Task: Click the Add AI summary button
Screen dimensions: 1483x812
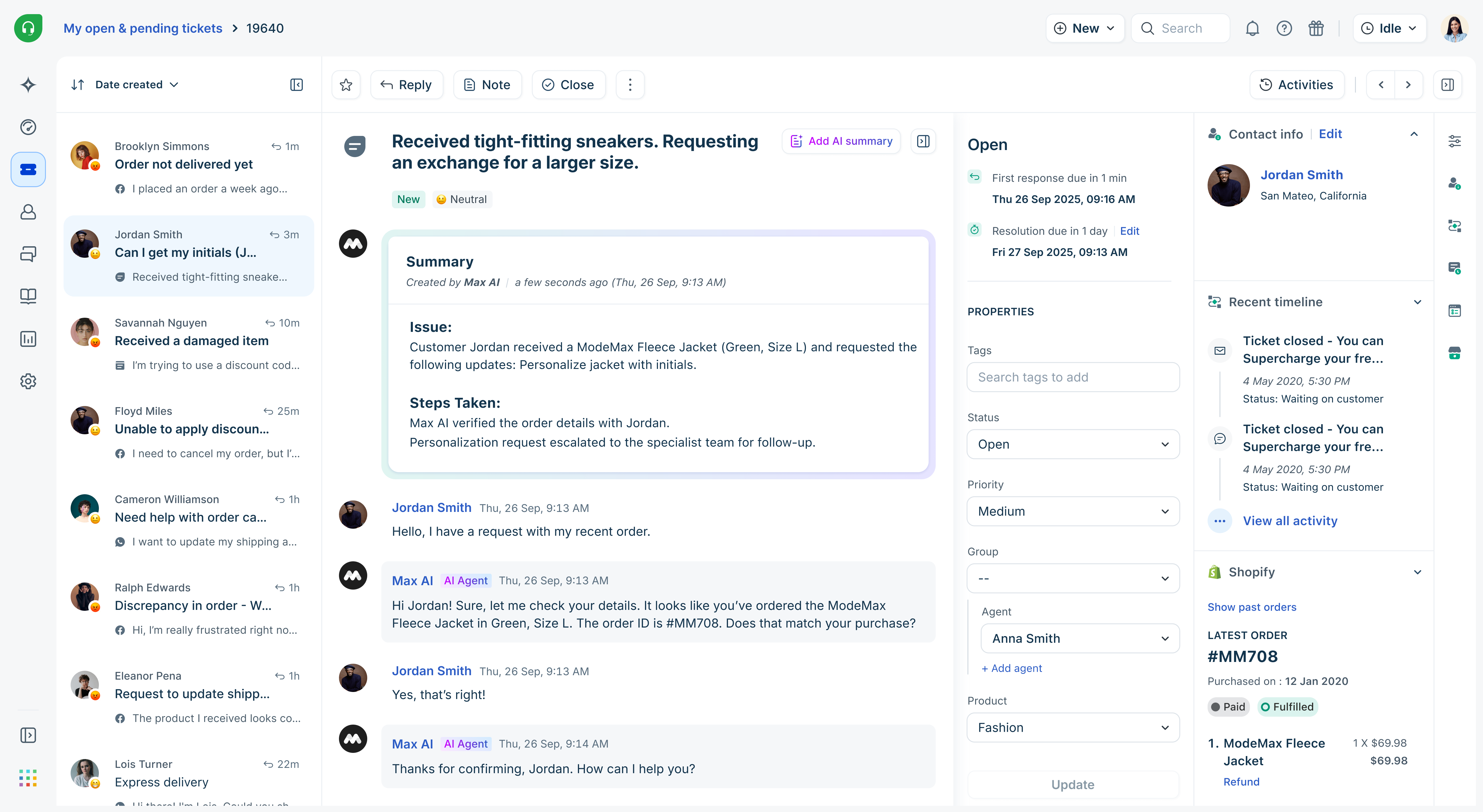Action: click(841, 142)
